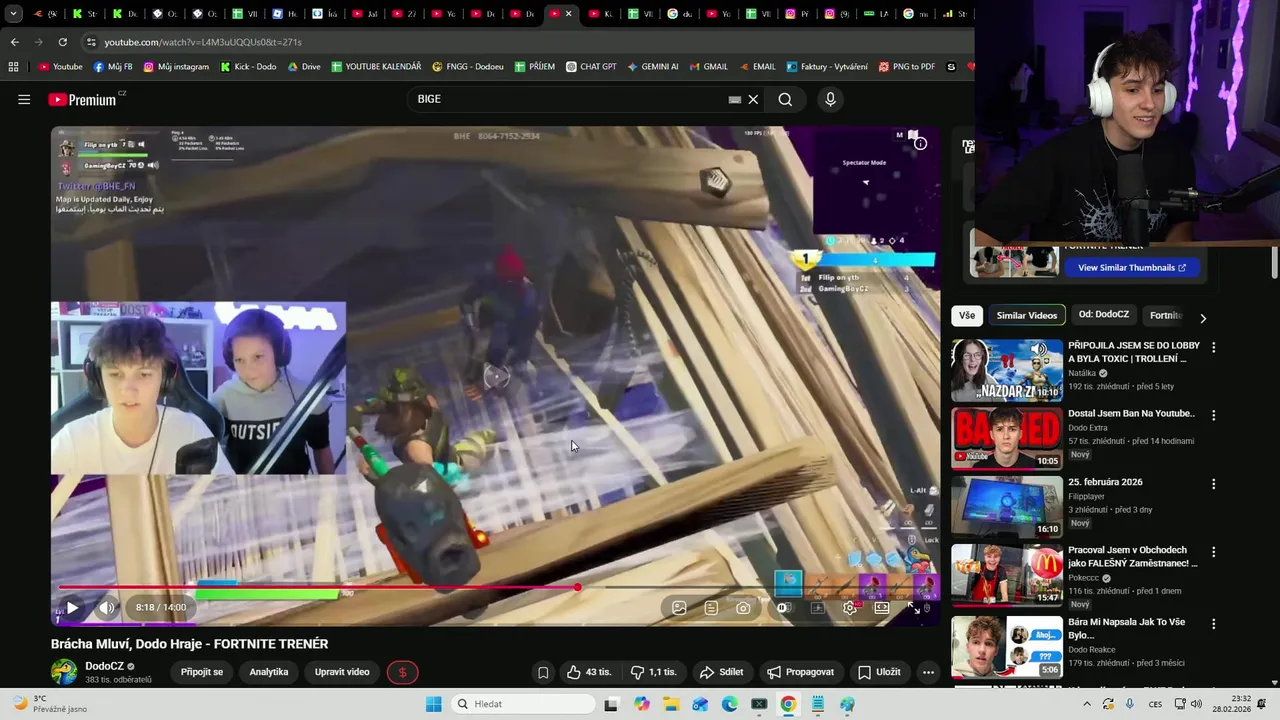Screen dimensions: 1280x720
Task: Open Windows Start menu
Action: [433, 704]
